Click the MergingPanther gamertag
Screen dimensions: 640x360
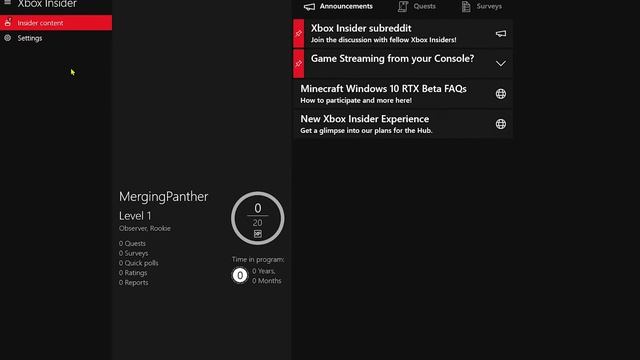(x=163, y=197)
